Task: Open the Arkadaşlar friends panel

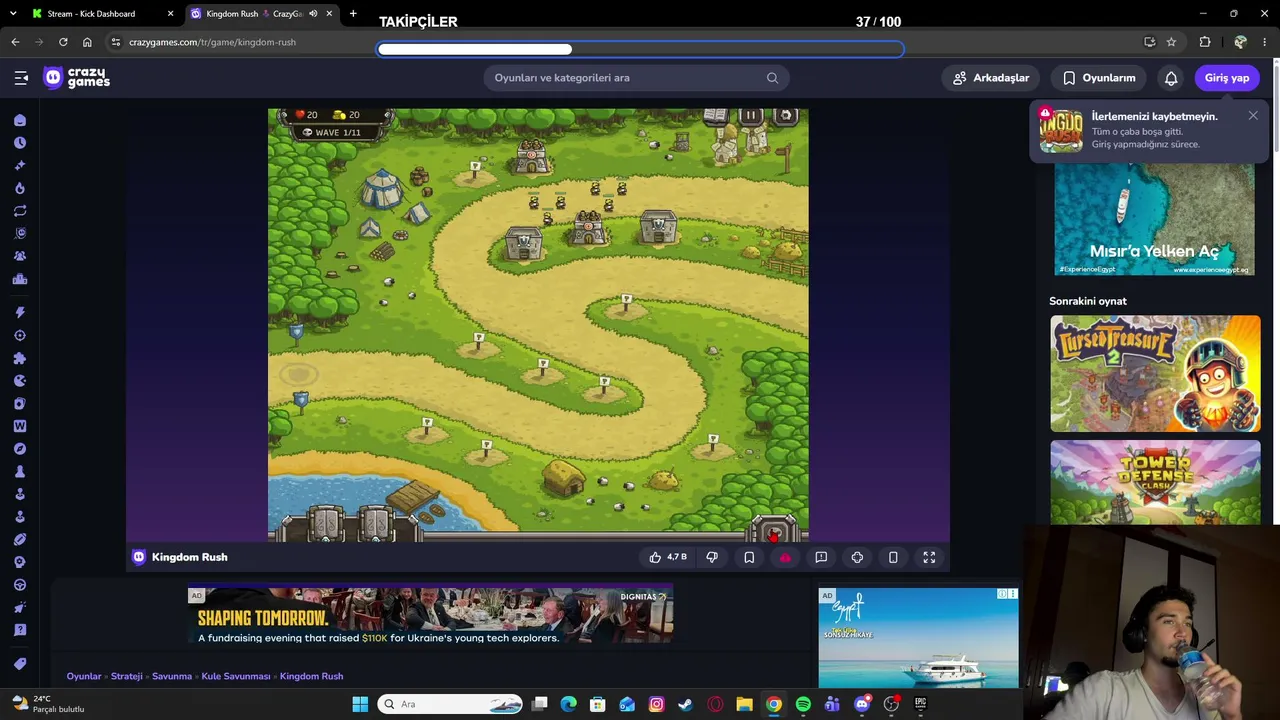Action: click(x=991, y=78)
